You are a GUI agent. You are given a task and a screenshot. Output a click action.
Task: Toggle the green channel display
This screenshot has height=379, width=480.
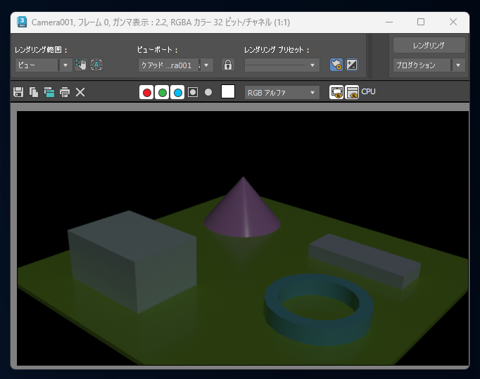coord(162,92)
